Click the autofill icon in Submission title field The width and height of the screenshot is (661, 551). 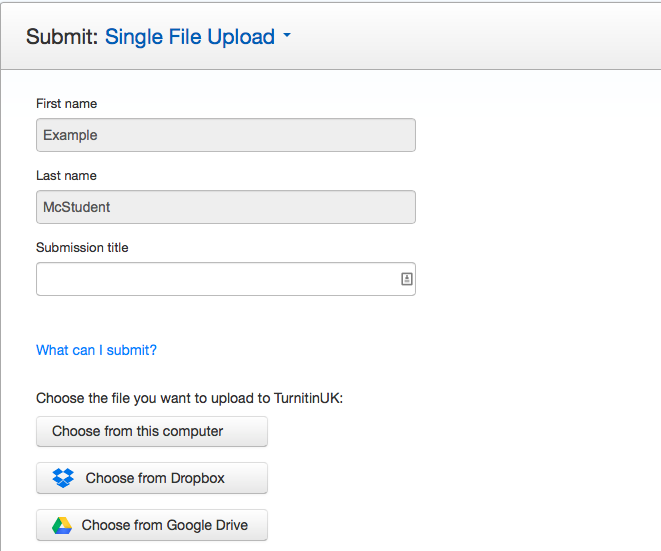click(406, 279)
